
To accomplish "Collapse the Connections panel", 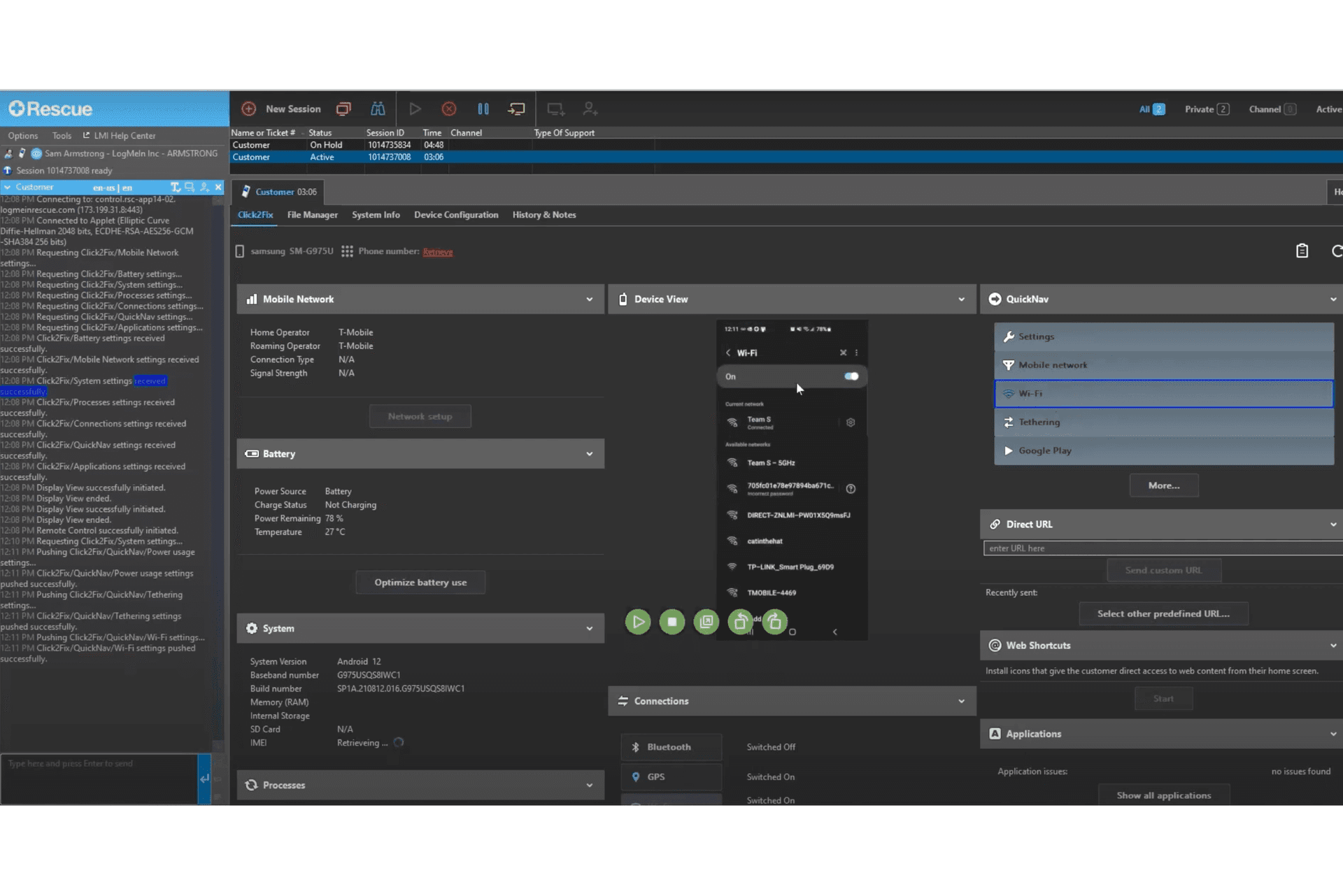I will coord(961,702).
